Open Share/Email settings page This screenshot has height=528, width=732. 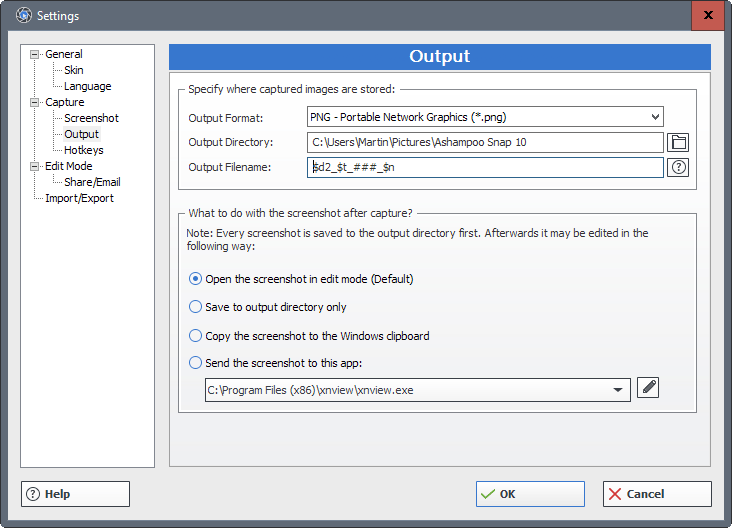click(x=92, y=182)
